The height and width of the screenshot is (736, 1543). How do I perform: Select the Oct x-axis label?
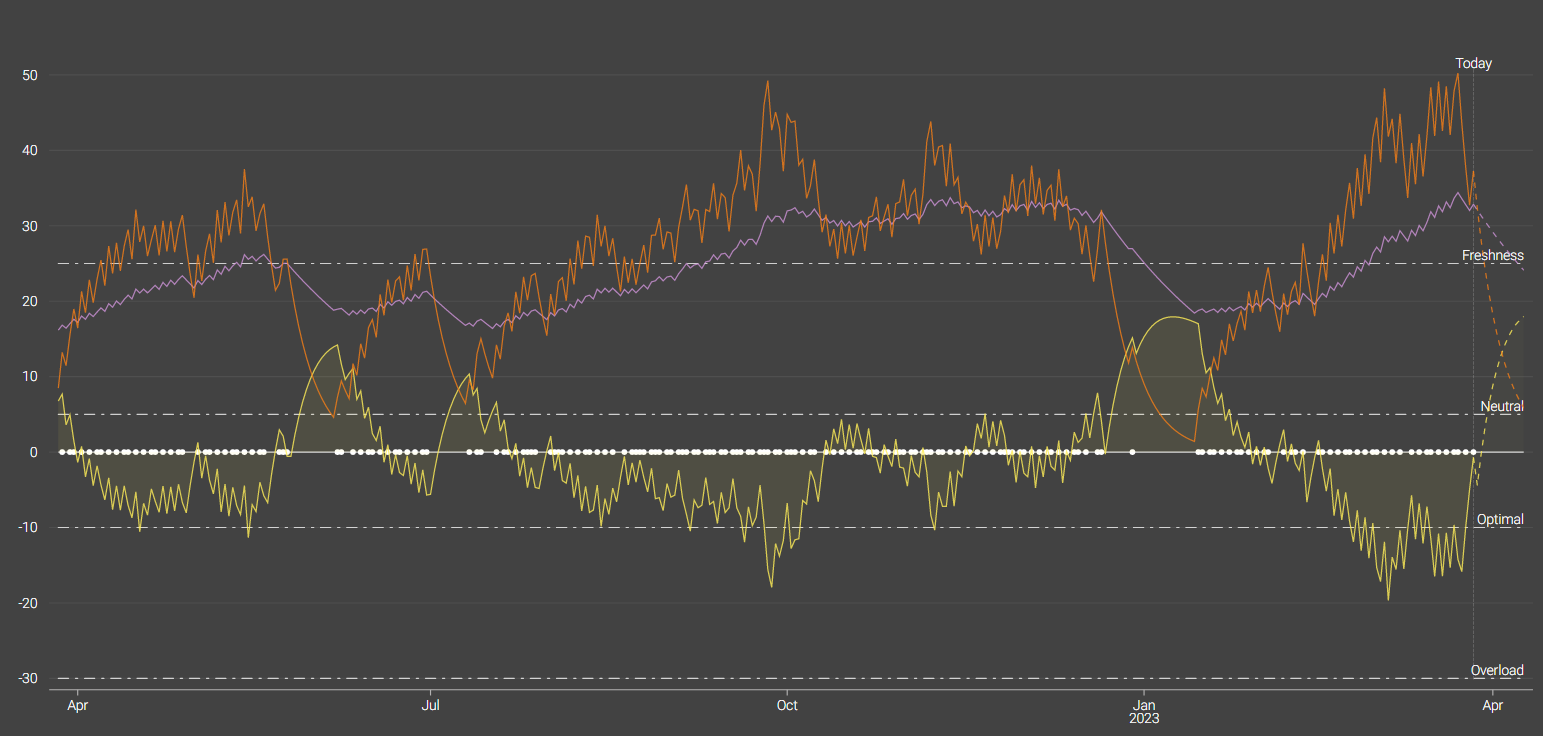point(787,705)
